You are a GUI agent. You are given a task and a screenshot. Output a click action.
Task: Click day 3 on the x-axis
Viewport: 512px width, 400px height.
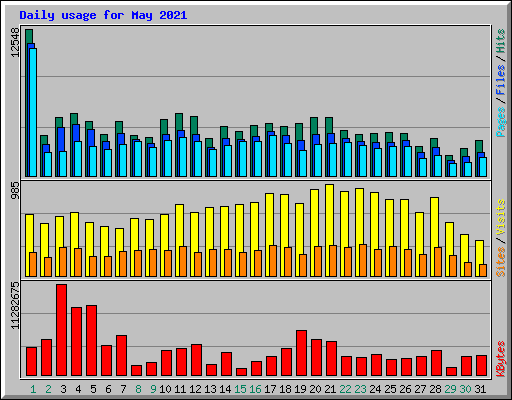pos(63,389)
